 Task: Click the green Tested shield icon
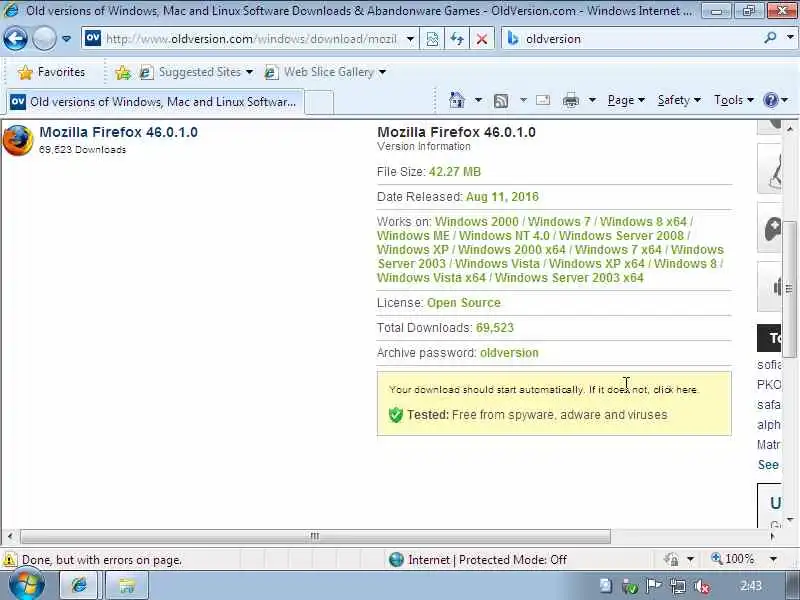pos(396,415)
